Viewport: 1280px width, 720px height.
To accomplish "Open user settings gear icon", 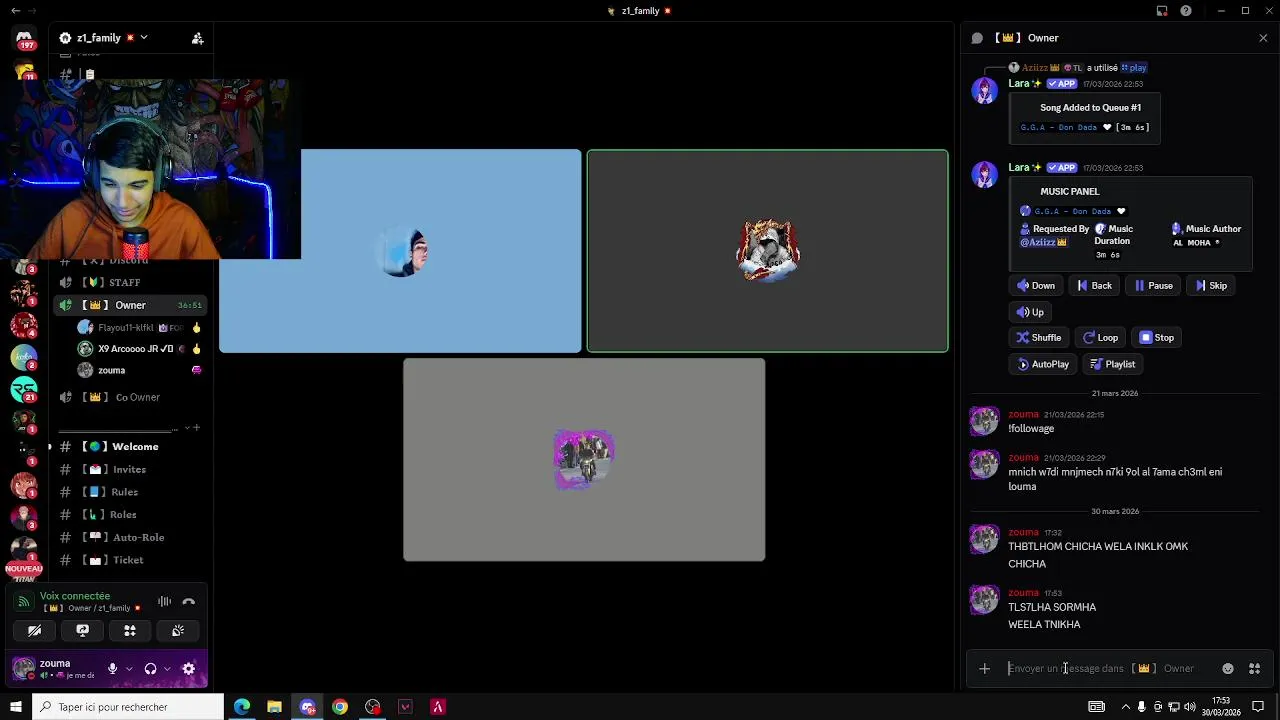I will [189, 669].
